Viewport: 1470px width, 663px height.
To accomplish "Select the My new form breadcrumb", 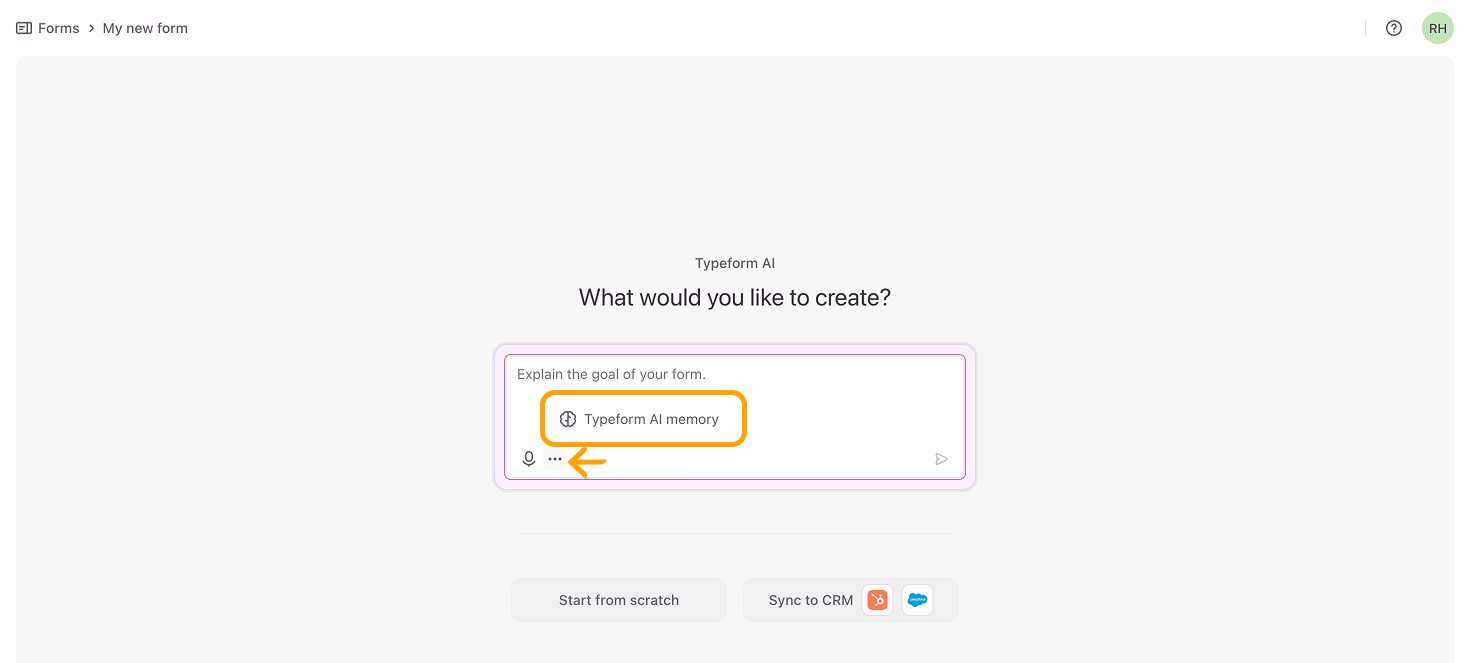I will (x=145, y=28).
